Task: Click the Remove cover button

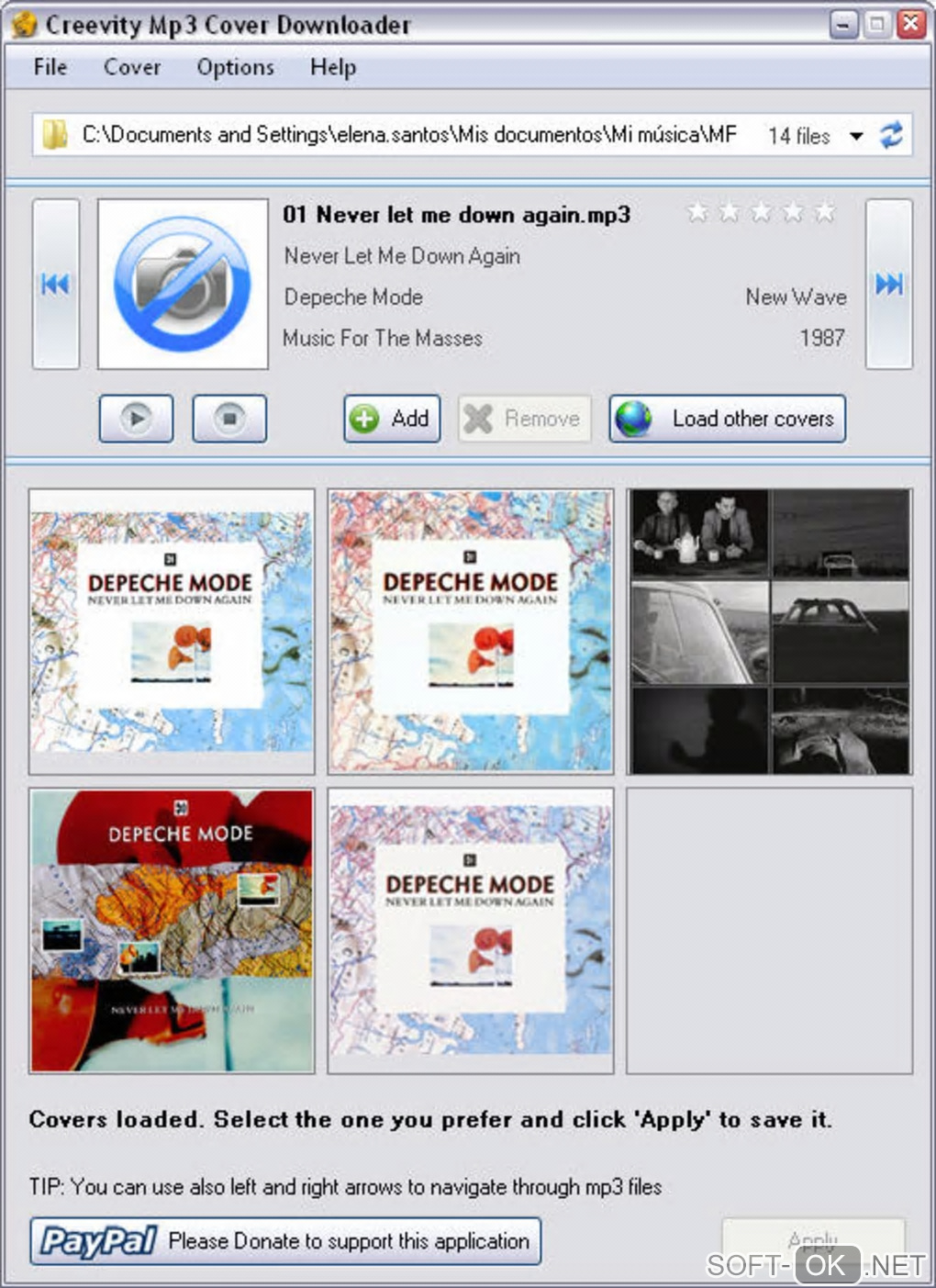Action: click(x=524, y=419)
